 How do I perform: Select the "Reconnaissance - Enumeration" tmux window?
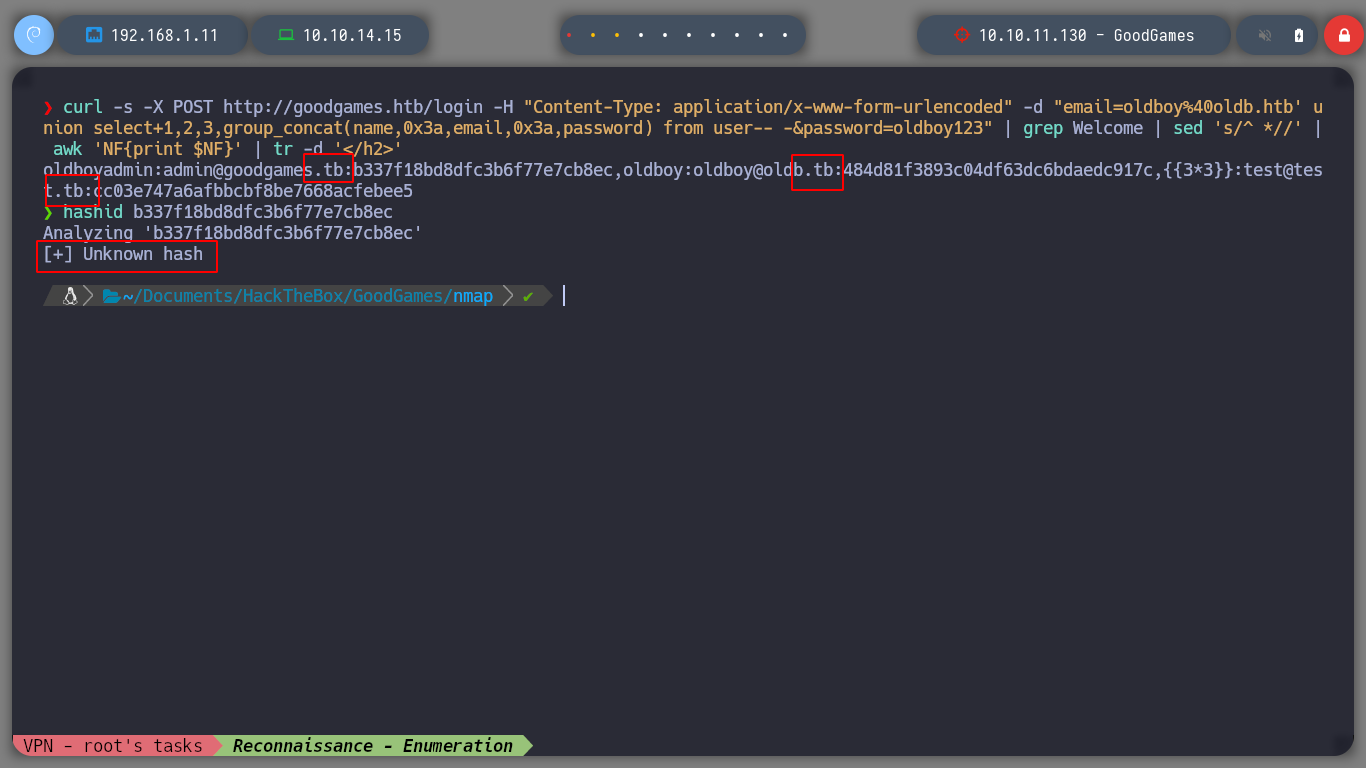point(373,746)
